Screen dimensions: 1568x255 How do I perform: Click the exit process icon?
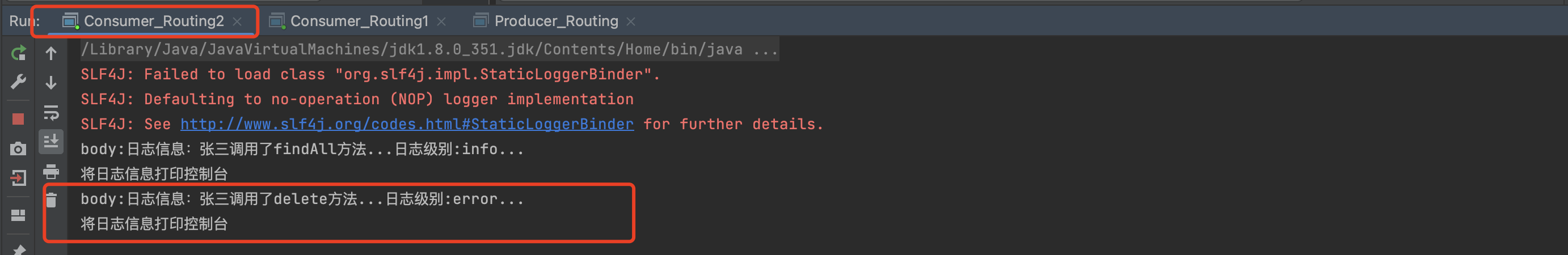pos(18,178)
